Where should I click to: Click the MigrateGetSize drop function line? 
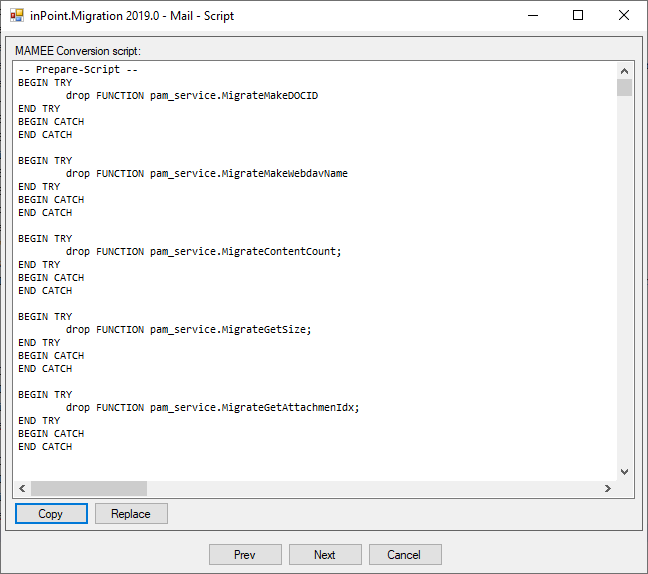coord(188,330)
